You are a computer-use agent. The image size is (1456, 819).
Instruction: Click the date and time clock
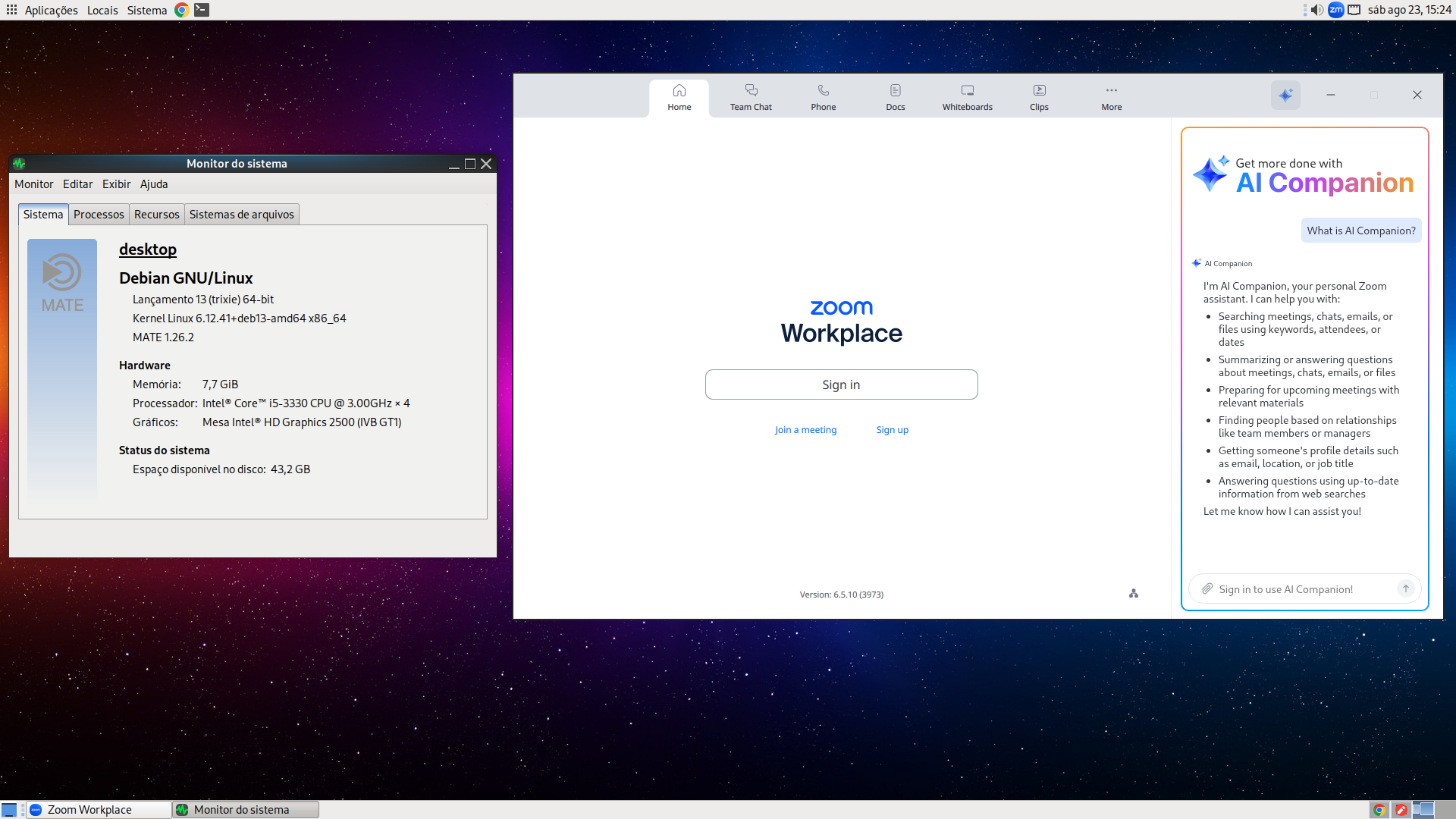[1410, 10]
